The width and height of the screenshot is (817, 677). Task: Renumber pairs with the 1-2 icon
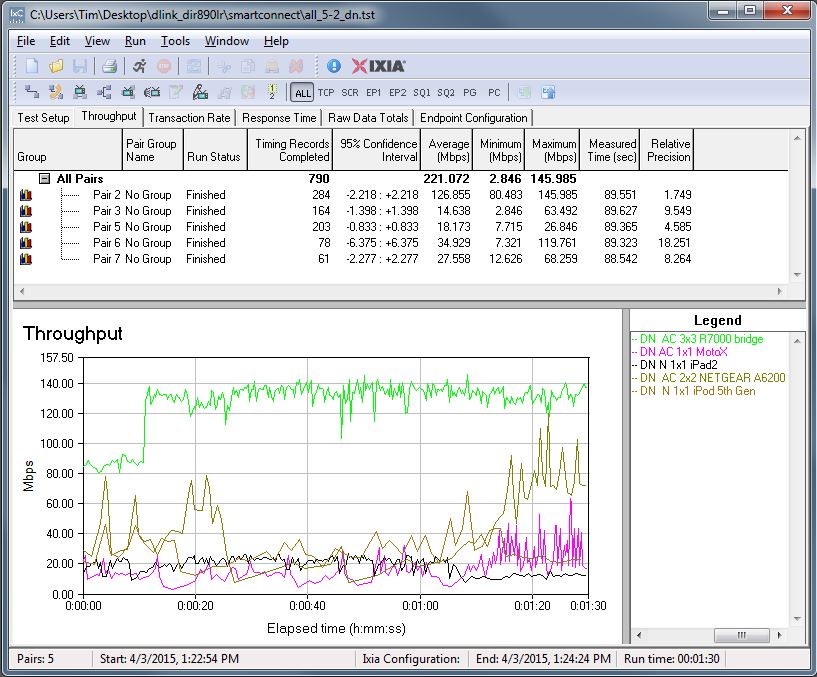(272, 92)
